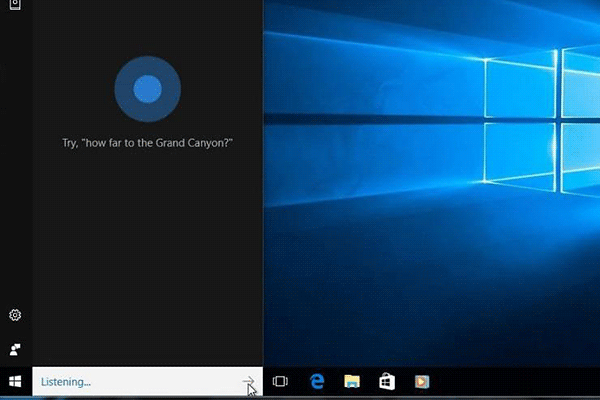This screenshot has width=600, height=400.
Task: Open the Windows Start menu
Action: point(15,381)
